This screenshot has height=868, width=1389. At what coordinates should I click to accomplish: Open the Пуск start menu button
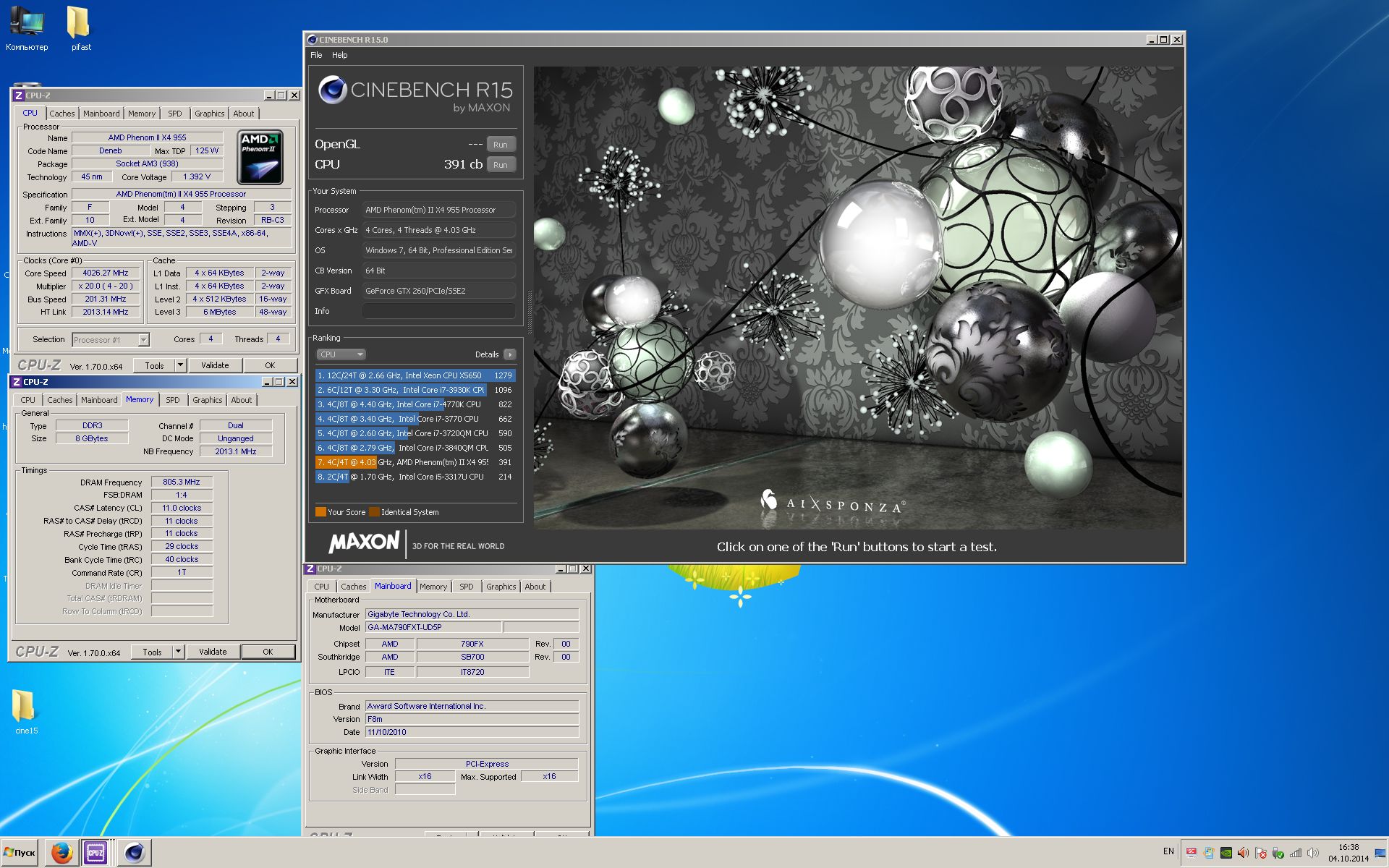(20, 853)
